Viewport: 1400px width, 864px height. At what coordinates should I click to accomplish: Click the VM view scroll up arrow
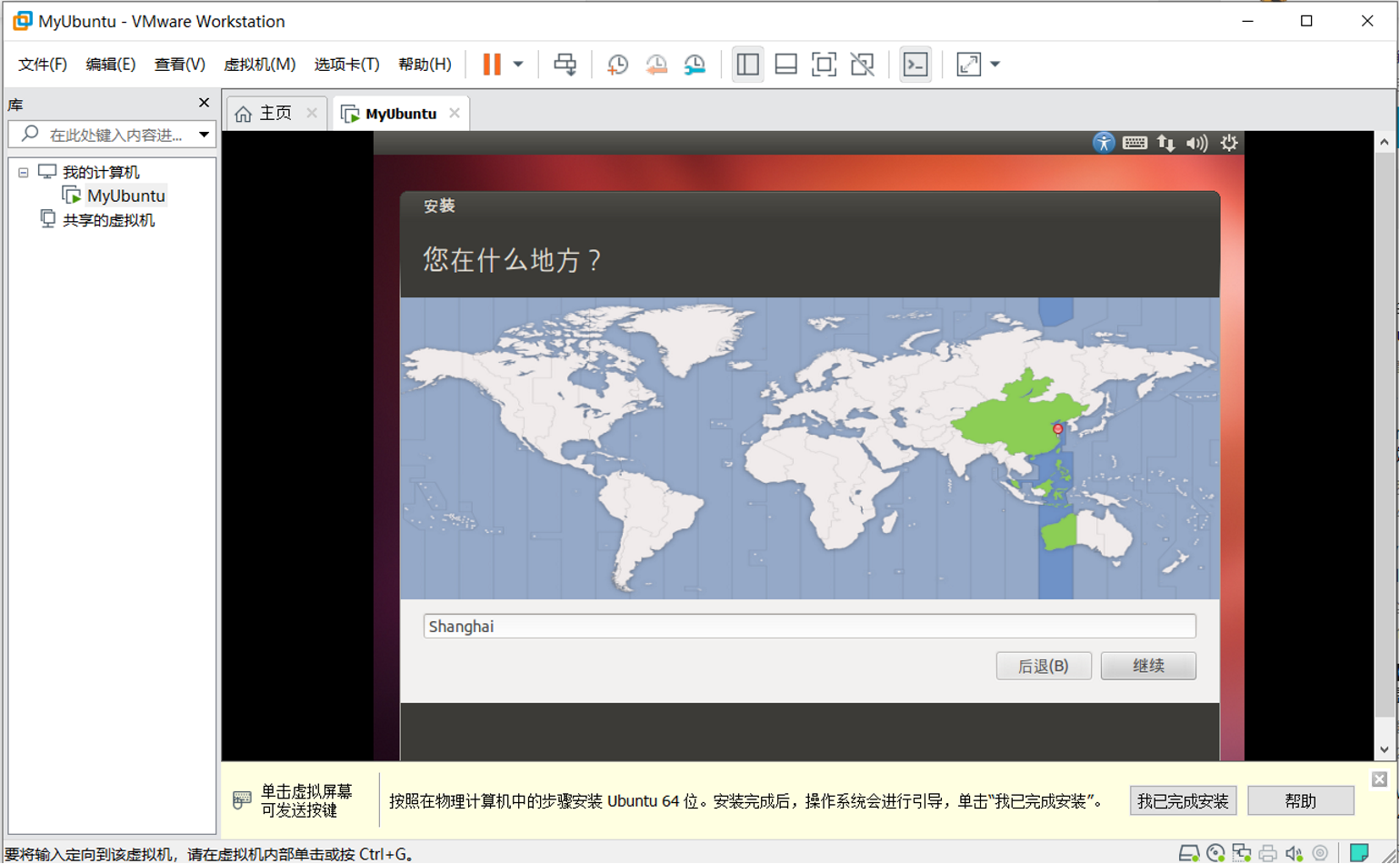(x=1385, y=142)
